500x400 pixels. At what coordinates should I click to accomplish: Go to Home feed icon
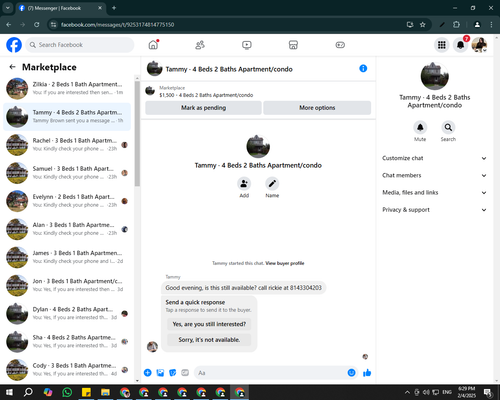[153, 45]
